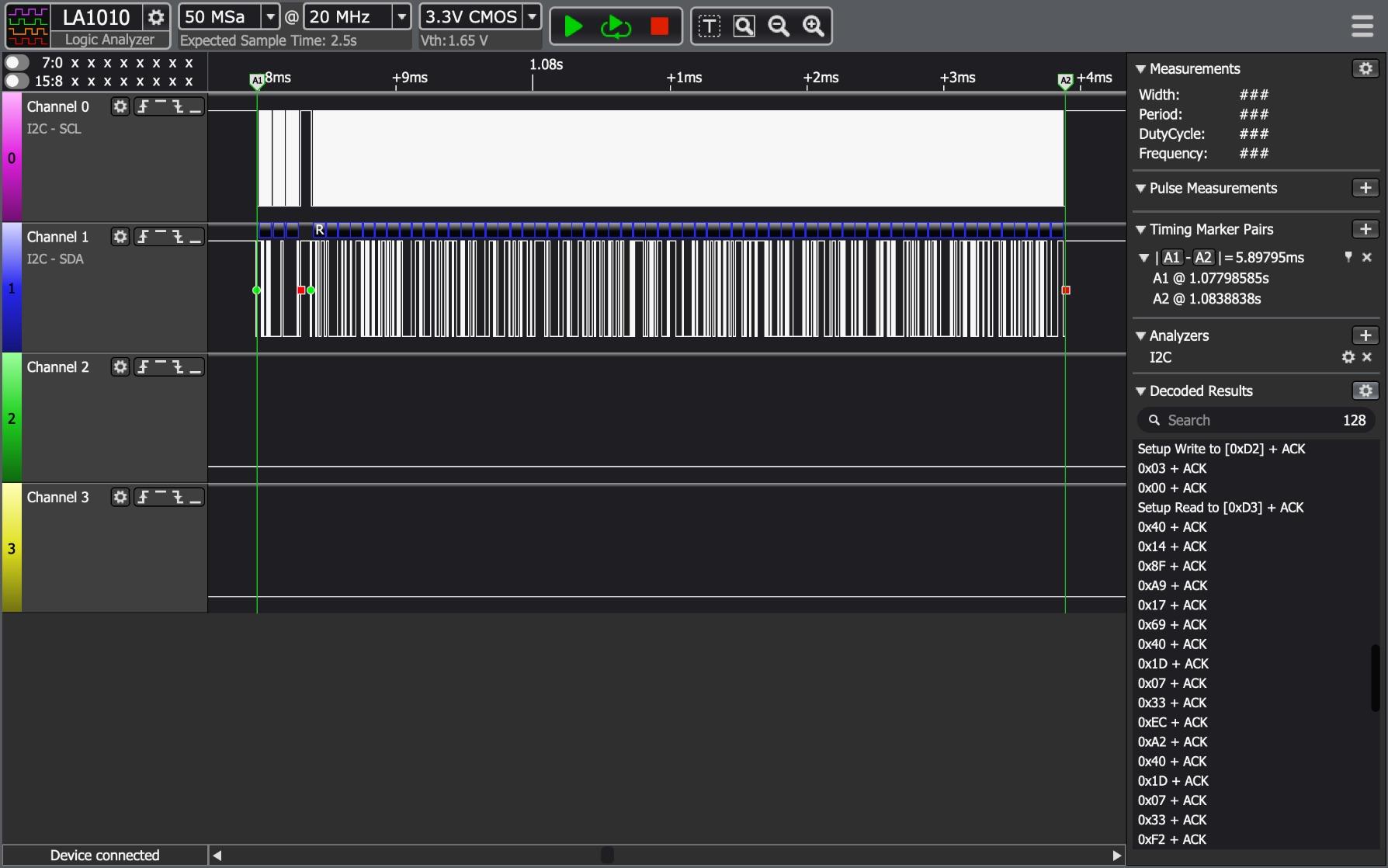This screenshot has height=868, width=1388.
Task: Zoom out the waveform view
Action: [779, 26]
